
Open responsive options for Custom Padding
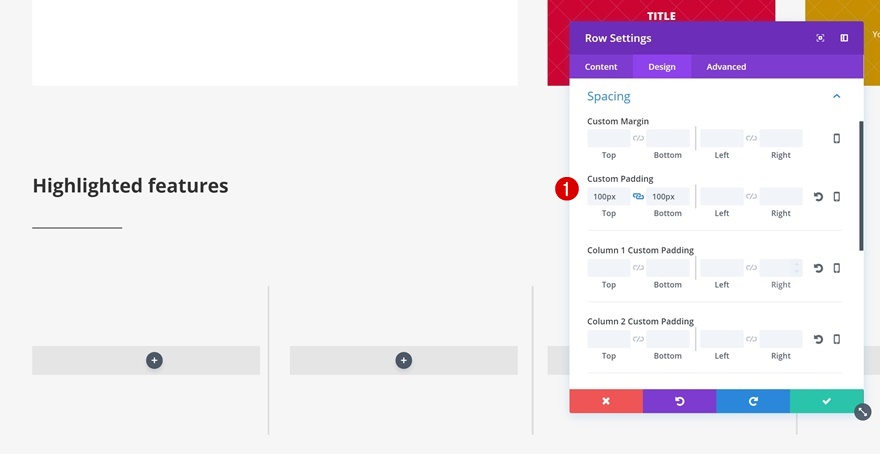837,197
